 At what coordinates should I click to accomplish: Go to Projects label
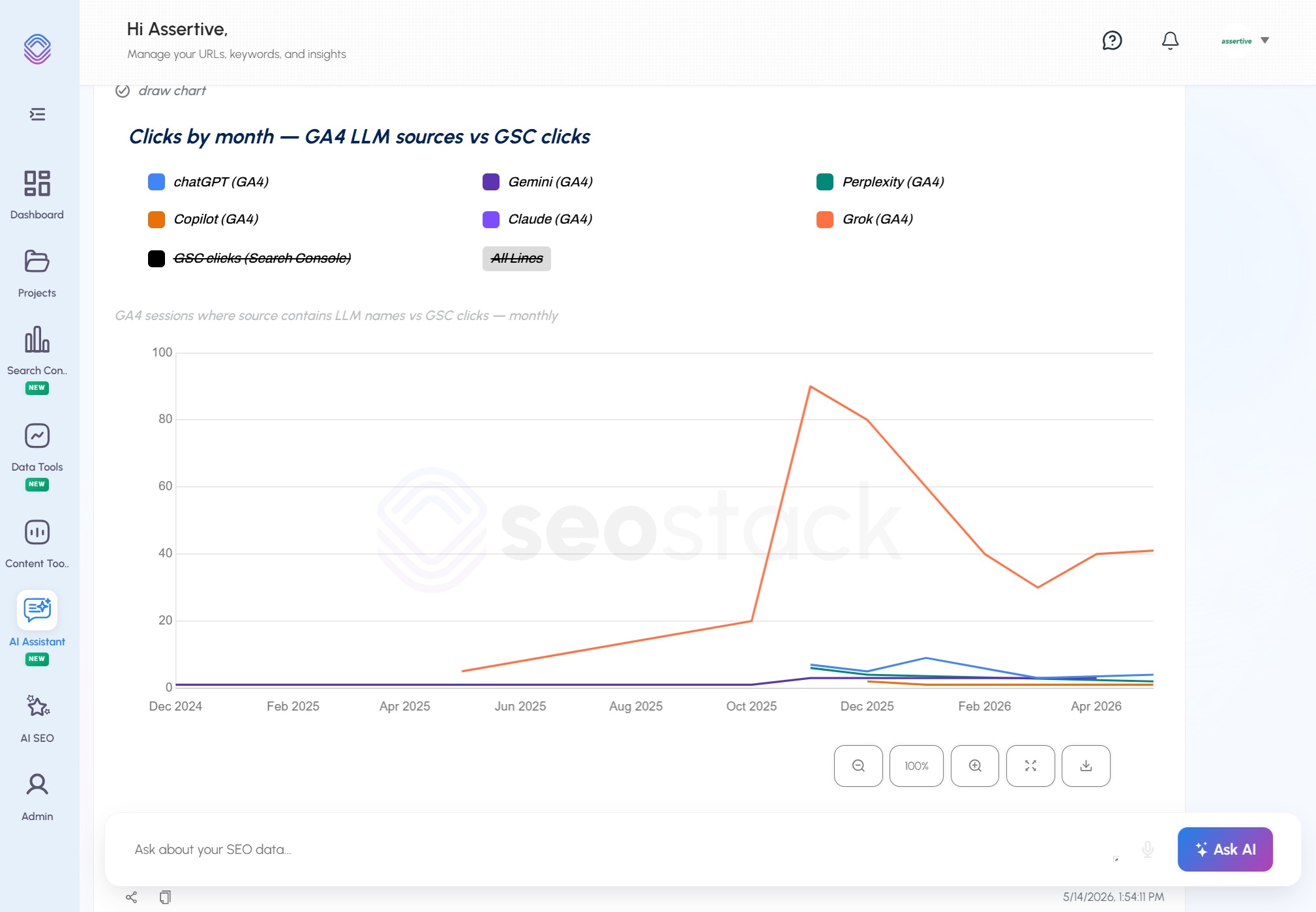(37, 293)
